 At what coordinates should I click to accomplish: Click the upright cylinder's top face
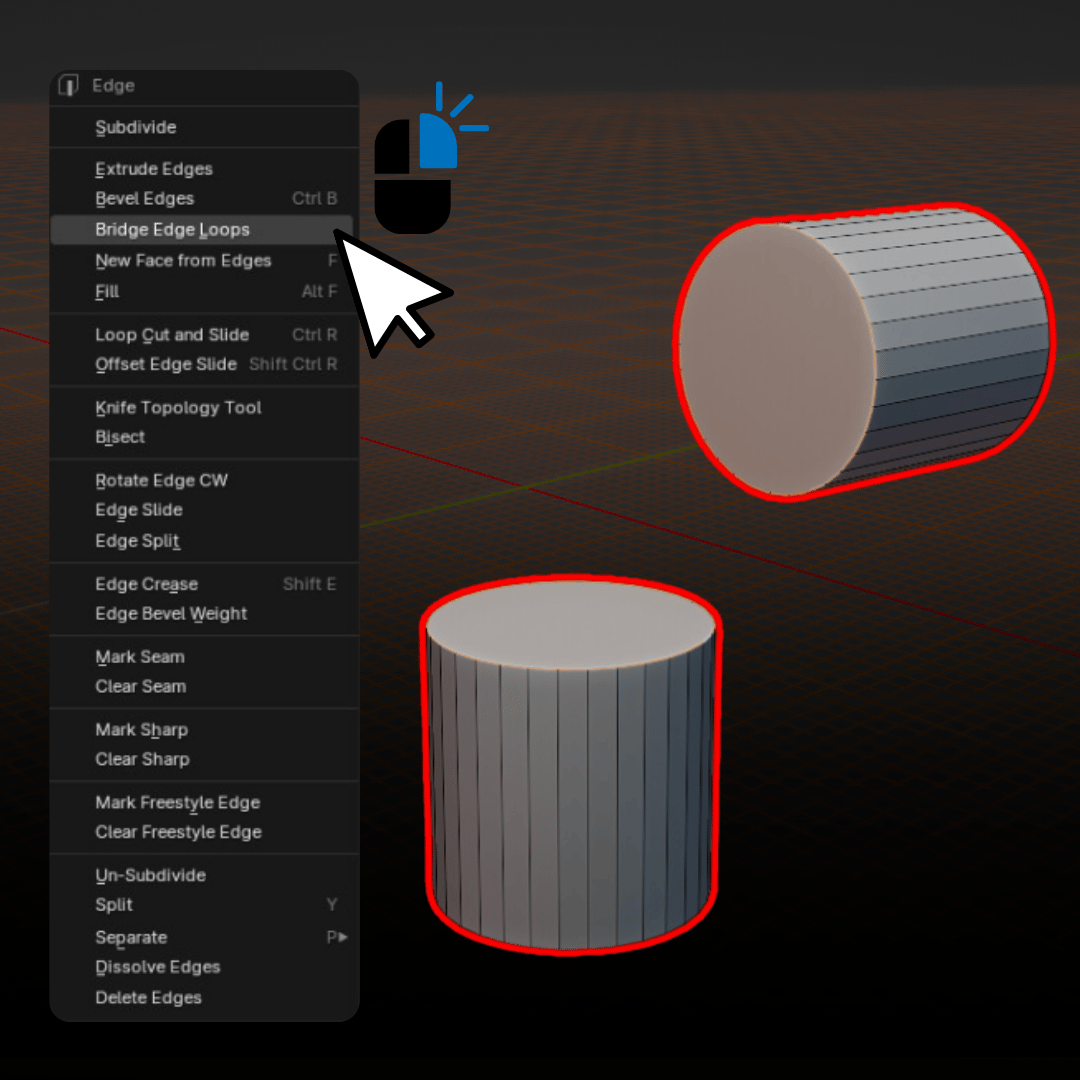570,625
